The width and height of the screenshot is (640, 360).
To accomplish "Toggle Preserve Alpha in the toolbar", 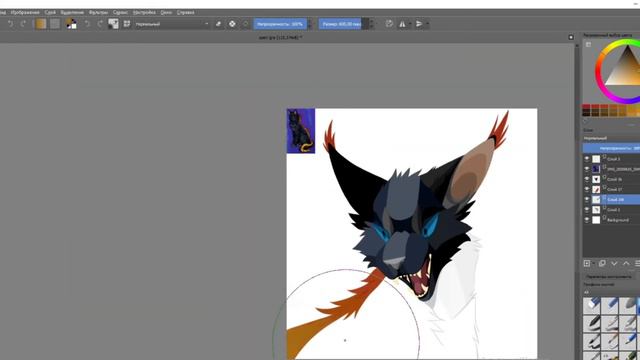I will 232,24.
